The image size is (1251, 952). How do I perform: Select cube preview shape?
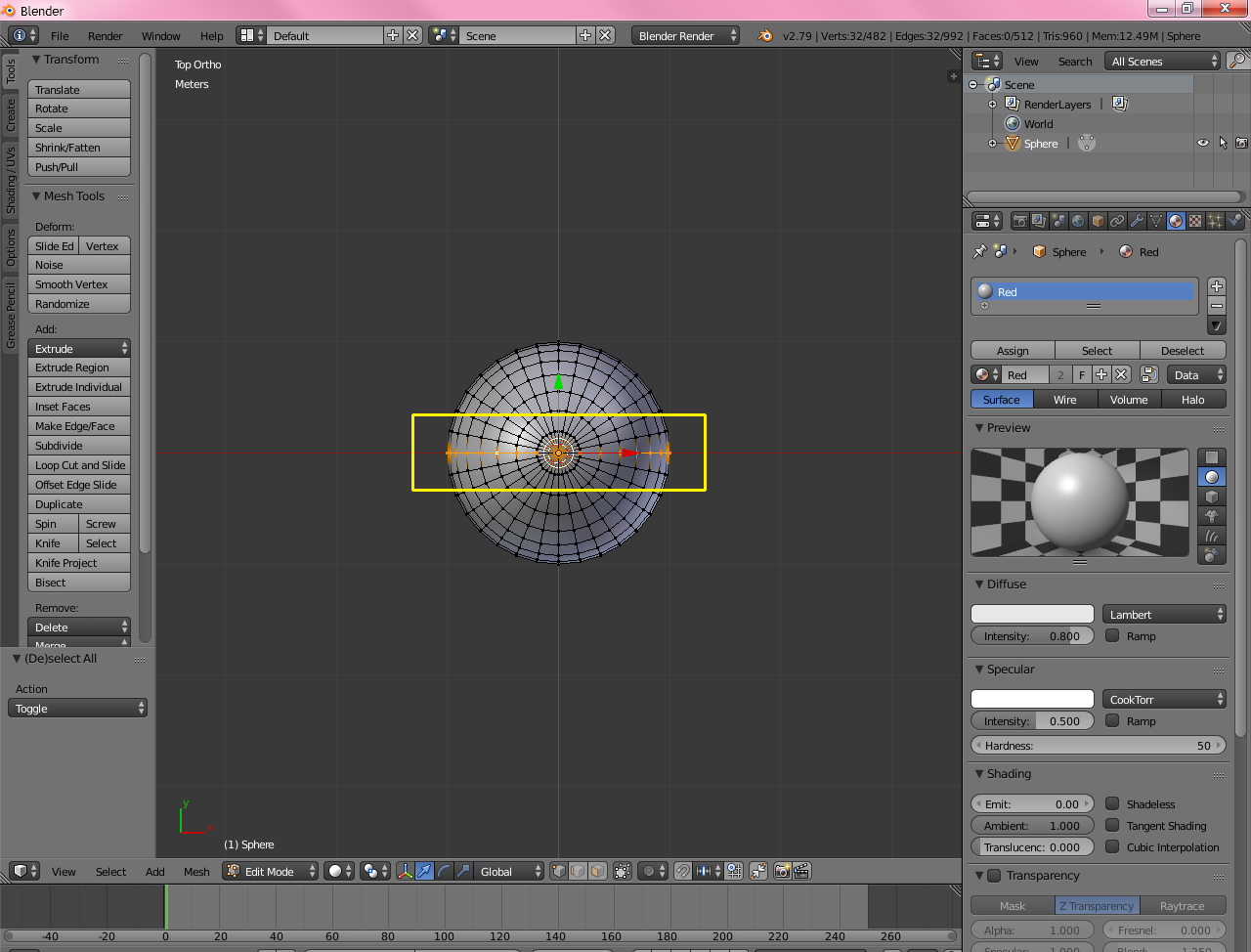click(x=1212, y=497)
